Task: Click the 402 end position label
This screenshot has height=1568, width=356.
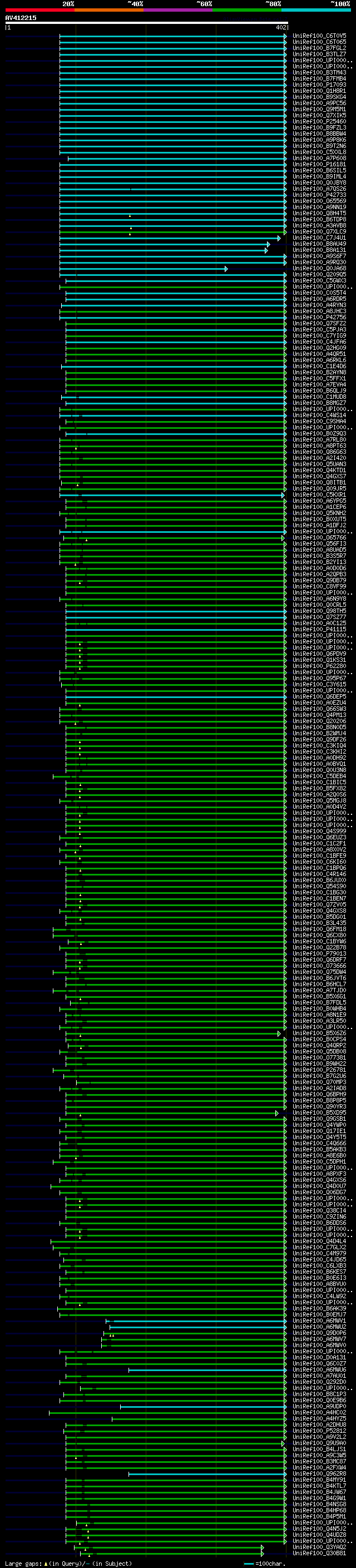Action: point(280,27)
